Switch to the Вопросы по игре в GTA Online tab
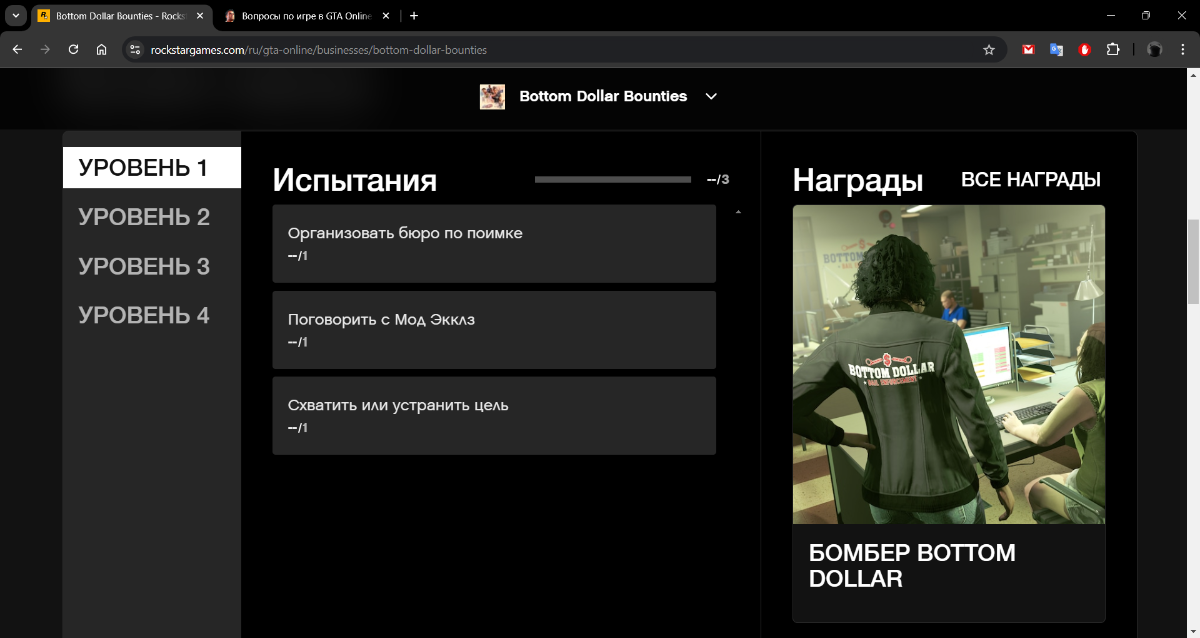The image size is (1200, 638). [x=305, y=16]
